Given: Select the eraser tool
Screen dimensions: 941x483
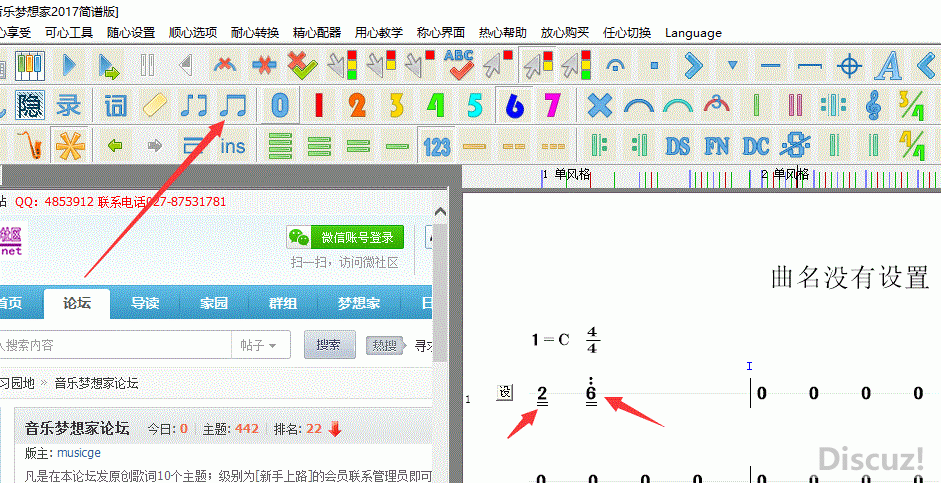Looking at the screenshot, I should tap(154, 106).
